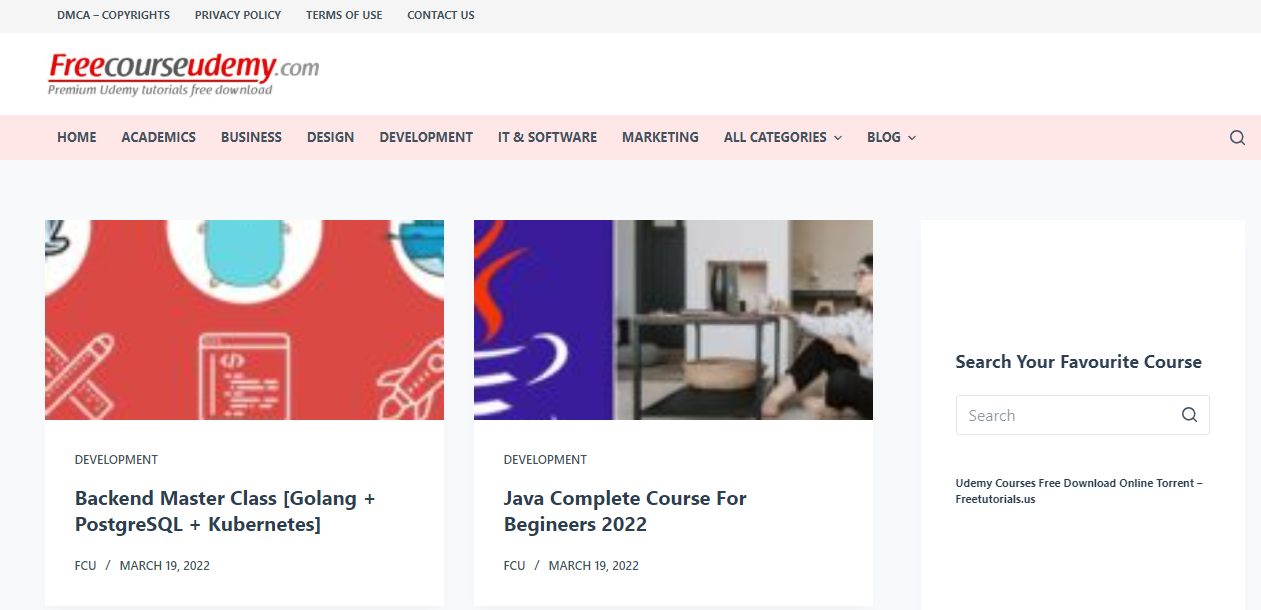Submit search with sidebar magnifier icon

(x=1189, y=415)
